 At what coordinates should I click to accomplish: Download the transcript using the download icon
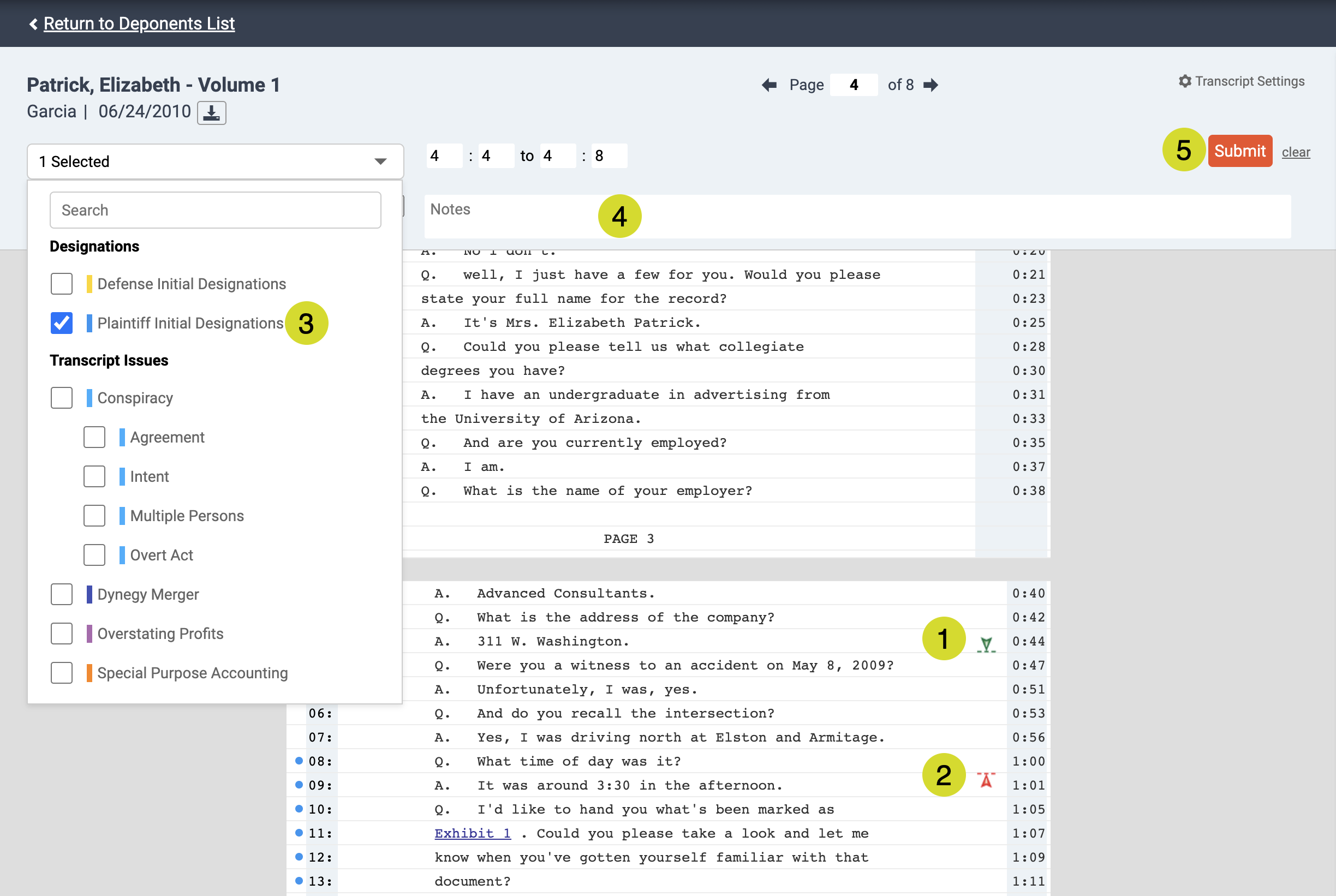pyautogui.click(x=211, y=112)
